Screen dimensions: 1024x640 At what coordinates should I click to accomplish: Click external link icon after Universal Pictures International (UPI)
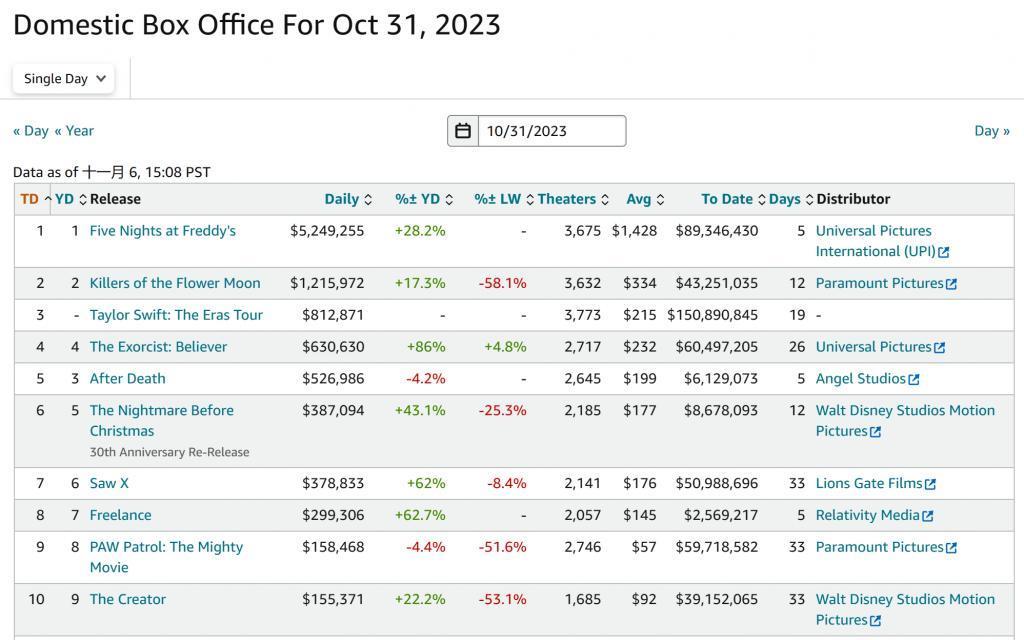(943, 252)
